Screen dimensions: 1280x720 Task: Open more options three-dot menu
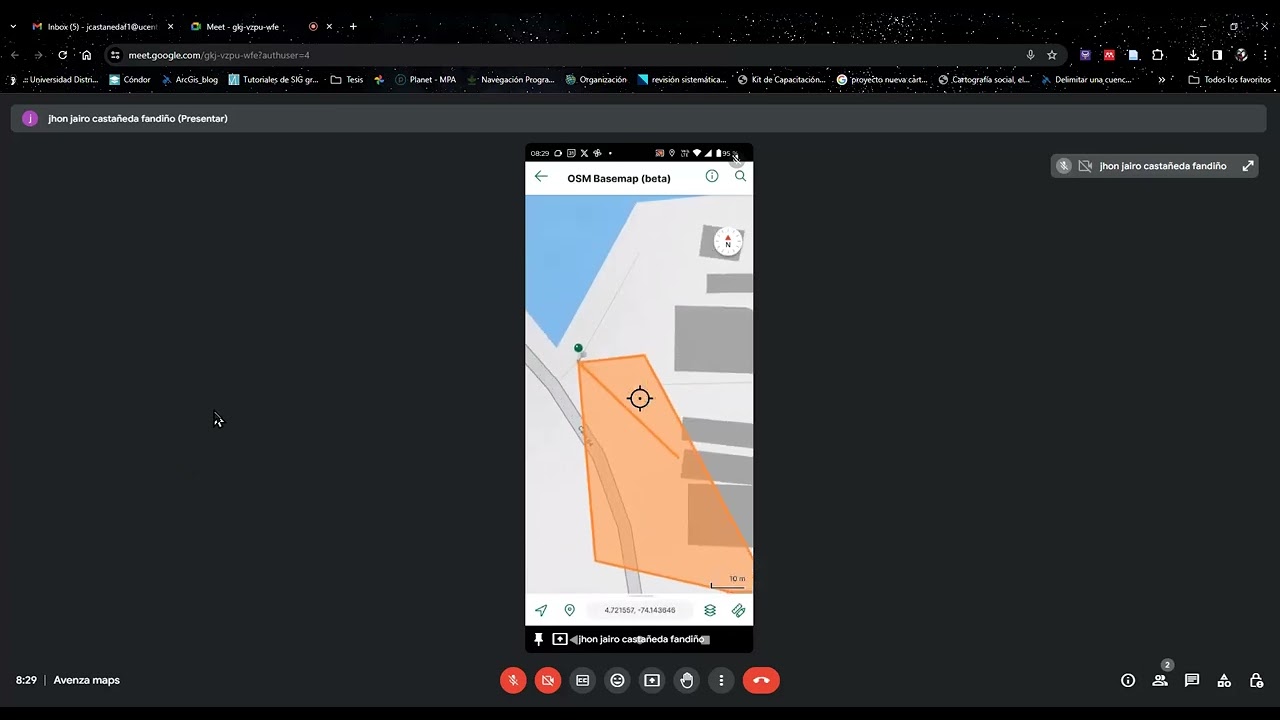[722, 680]
